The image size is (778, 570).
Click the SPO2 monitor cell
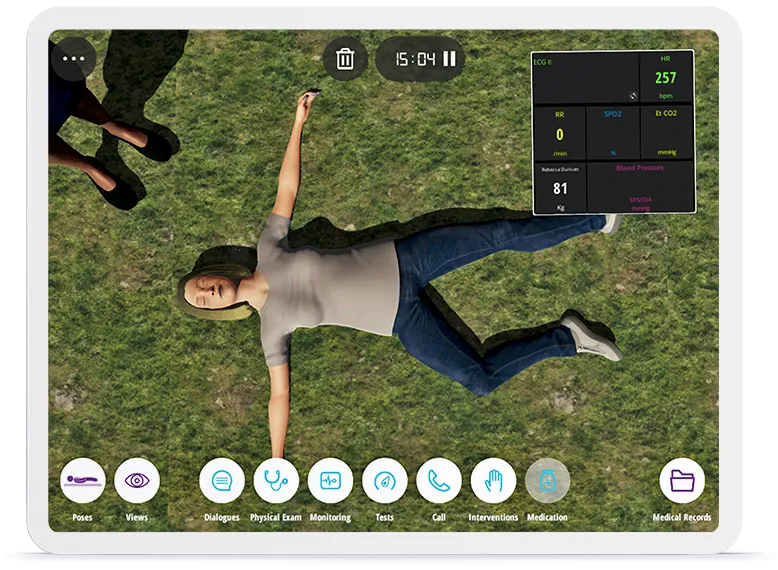[x=613, y=133]
